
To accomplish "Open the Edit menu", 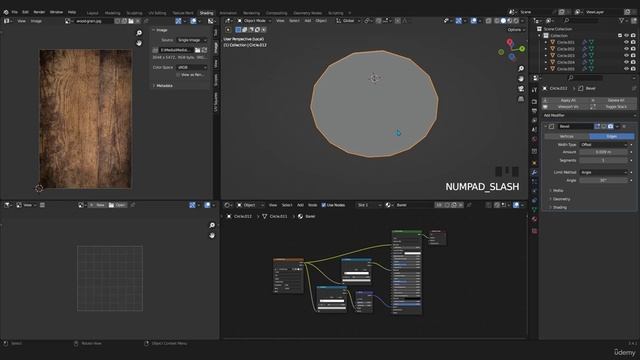I will [25, 12].
